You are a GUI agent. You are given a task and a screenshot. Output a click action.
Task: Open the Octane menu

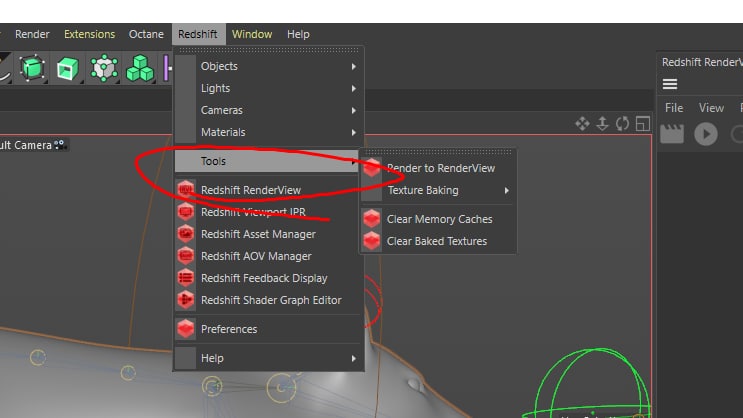pyautogui.click(x=146, y=34)
